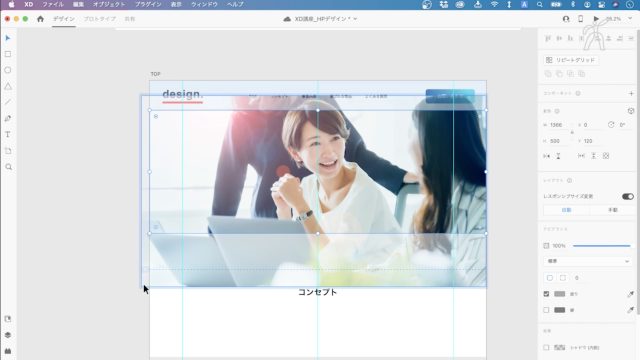Screen dimensions: 640x360
Task: Click the Height field showing 530
Action: point(559,141)
